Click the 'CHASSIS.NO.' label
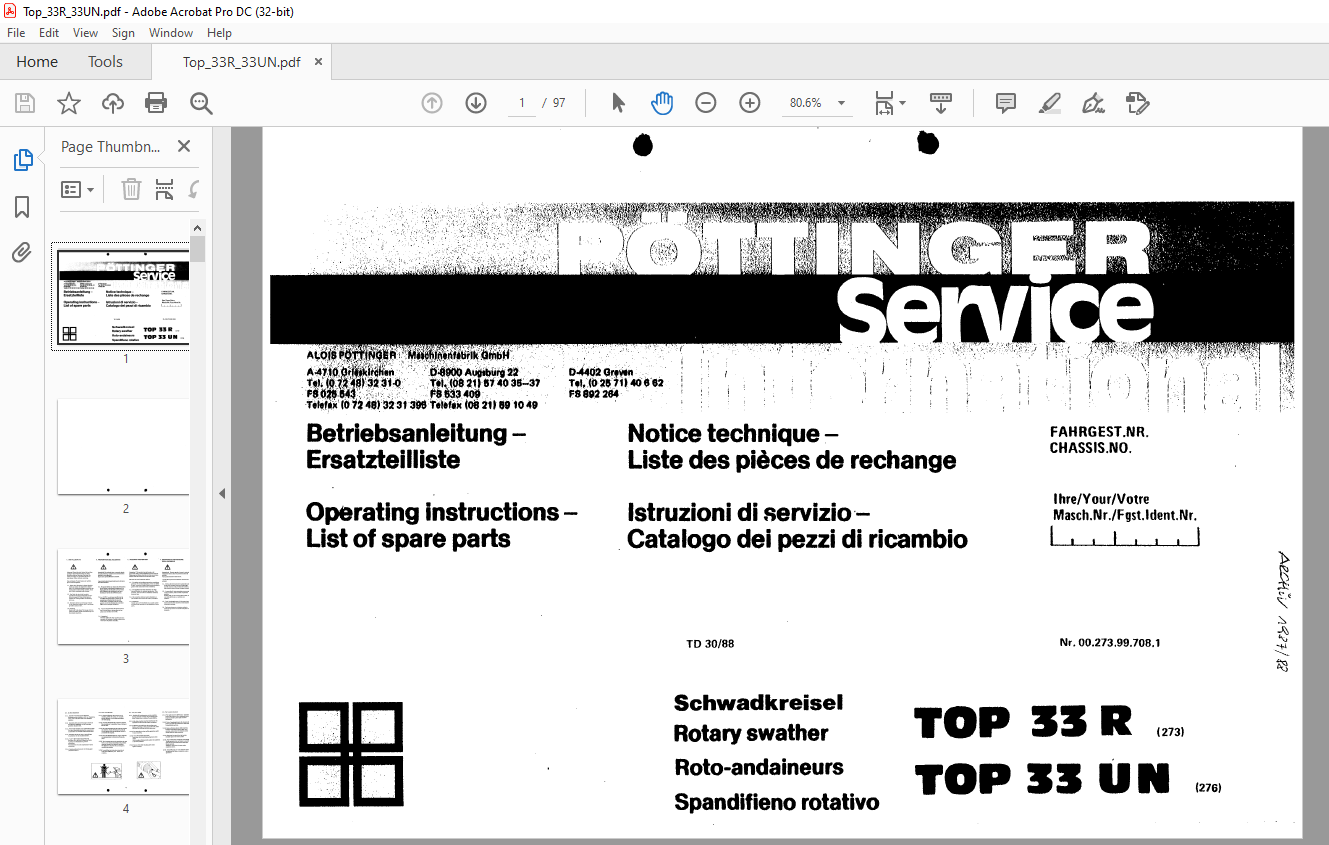 click(1090, 448)
